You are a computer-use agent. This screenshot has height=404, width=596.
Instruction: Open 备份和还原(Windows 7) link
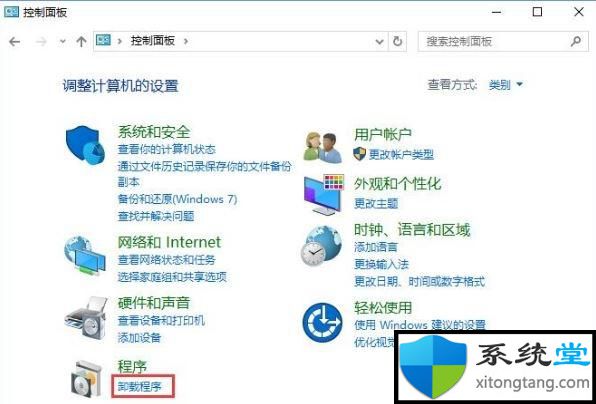pyautogui.click(x=178, y=199)
